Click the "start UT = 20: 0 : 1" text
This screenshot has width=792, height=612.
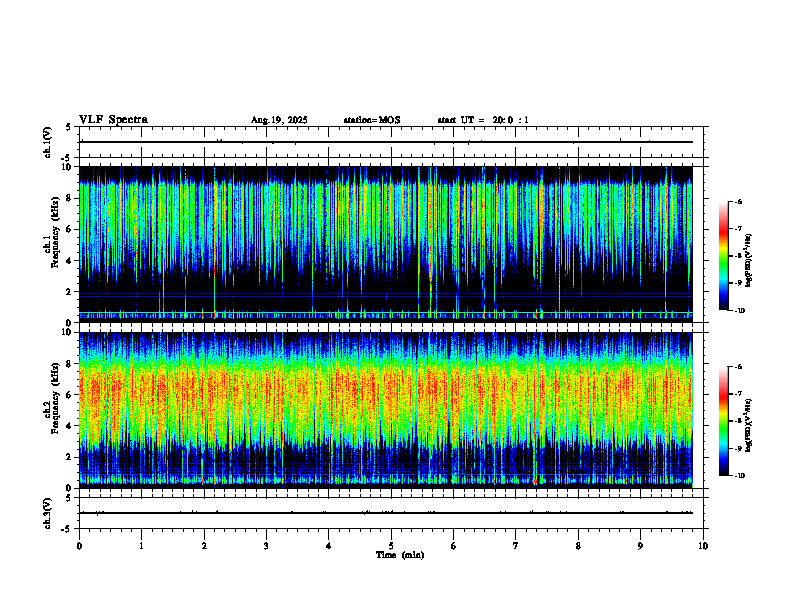coord(483,120)
